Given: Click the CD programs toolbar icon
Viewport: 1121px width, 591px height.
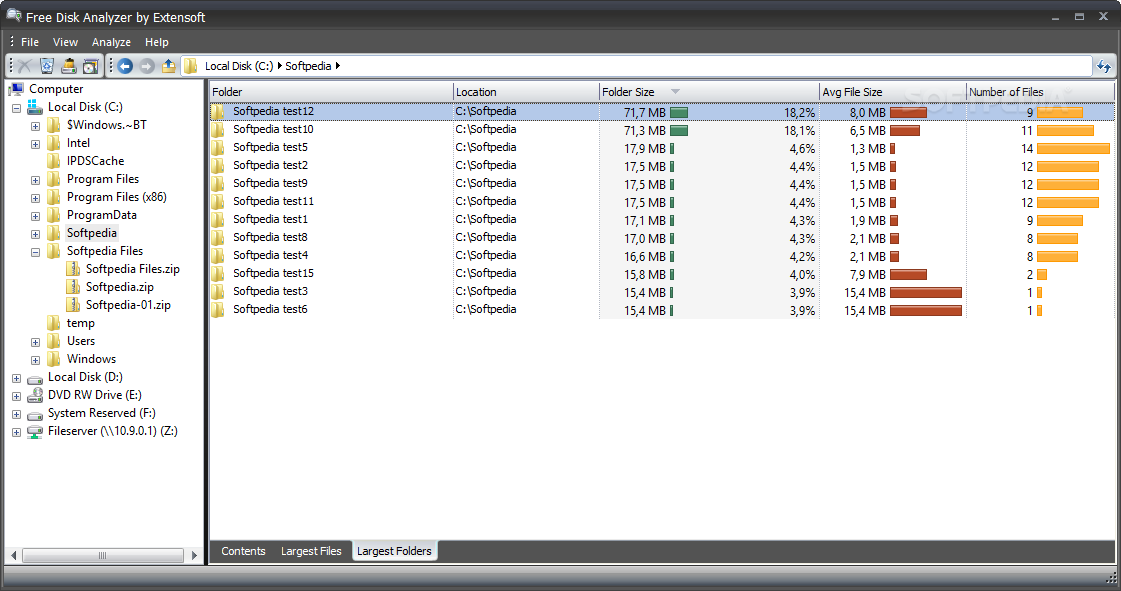Looking at the screenshot, I should [90, 66].
